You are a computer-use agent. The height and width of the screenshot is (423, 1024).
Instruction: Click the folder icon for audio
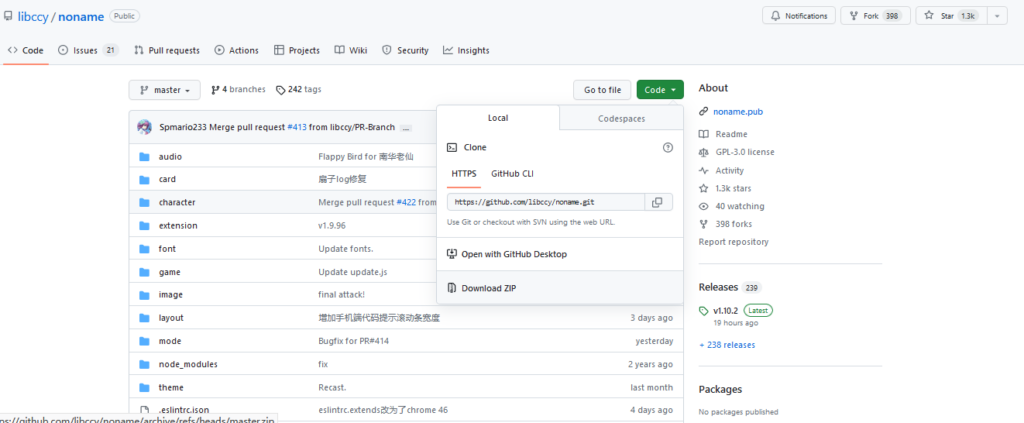point(144,157)
